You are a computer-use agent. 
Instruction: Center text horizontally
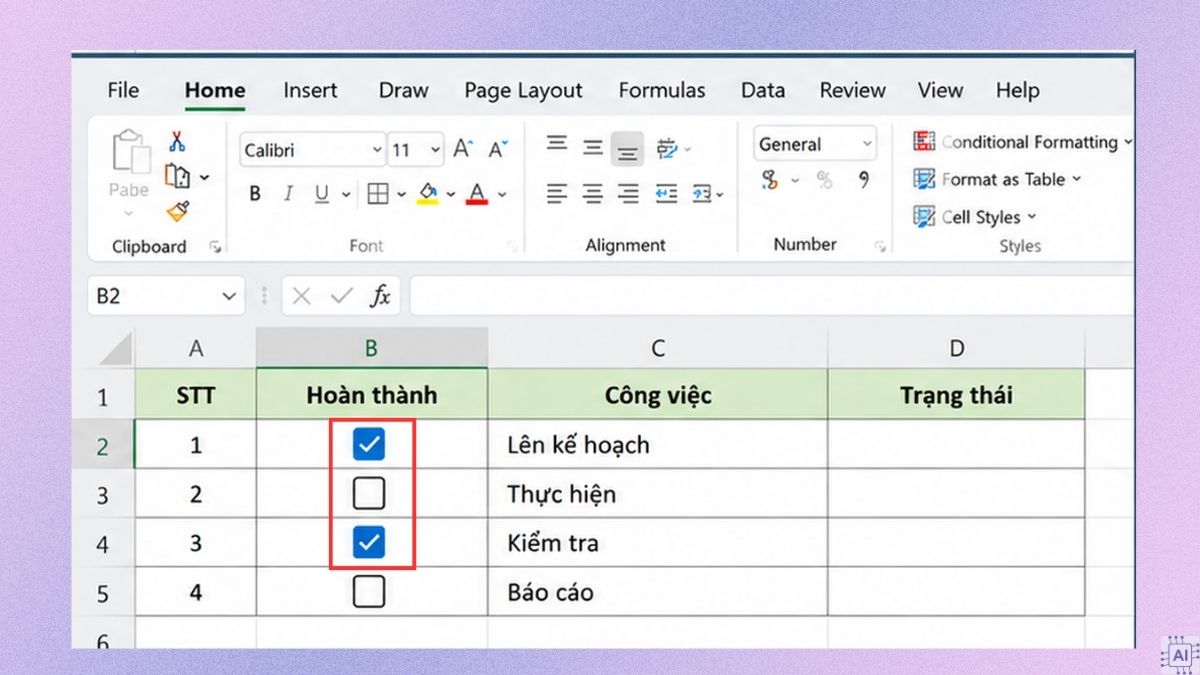pos(593,193)
